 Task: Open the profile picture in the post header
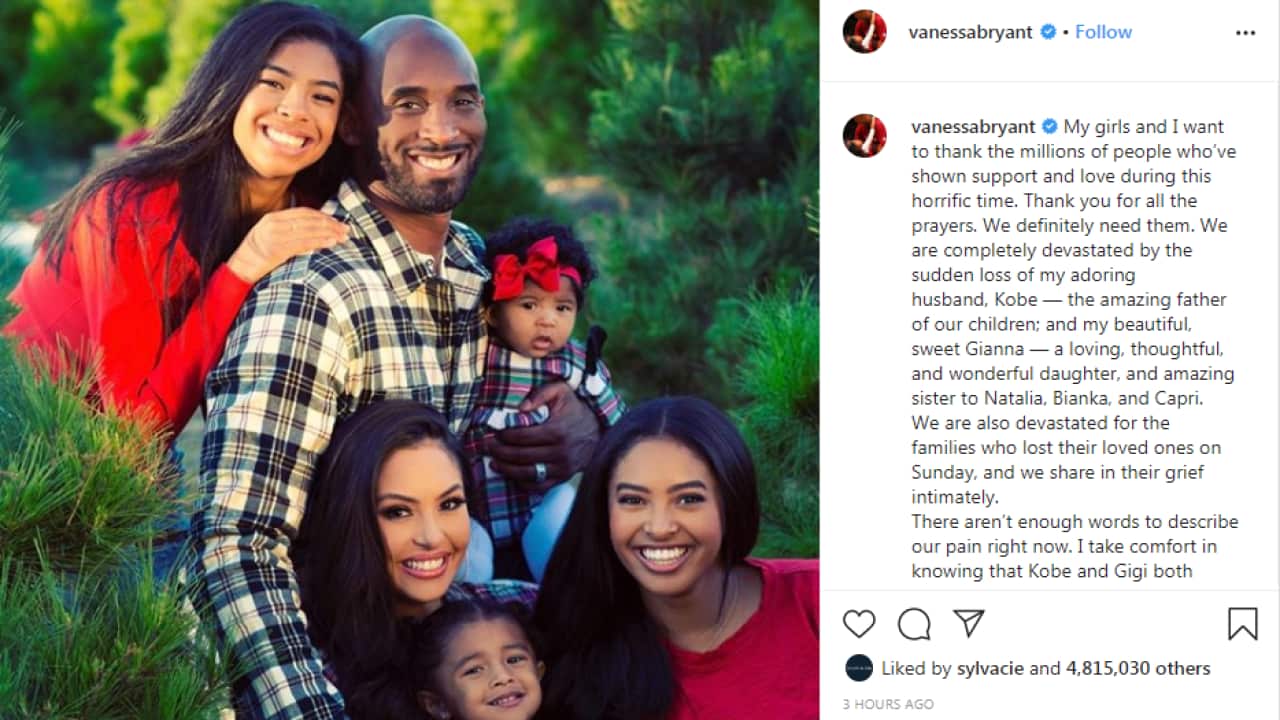[x=864, y=32]
